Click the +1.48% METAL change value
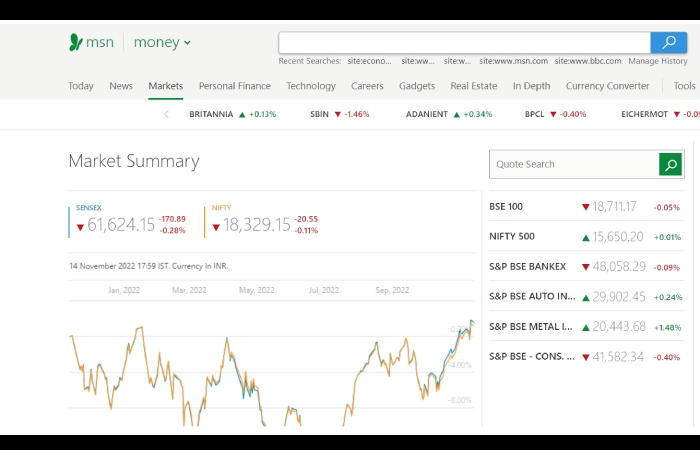Image resolution: width=700 pixels, height=450 pixels. tap(667, 328)
